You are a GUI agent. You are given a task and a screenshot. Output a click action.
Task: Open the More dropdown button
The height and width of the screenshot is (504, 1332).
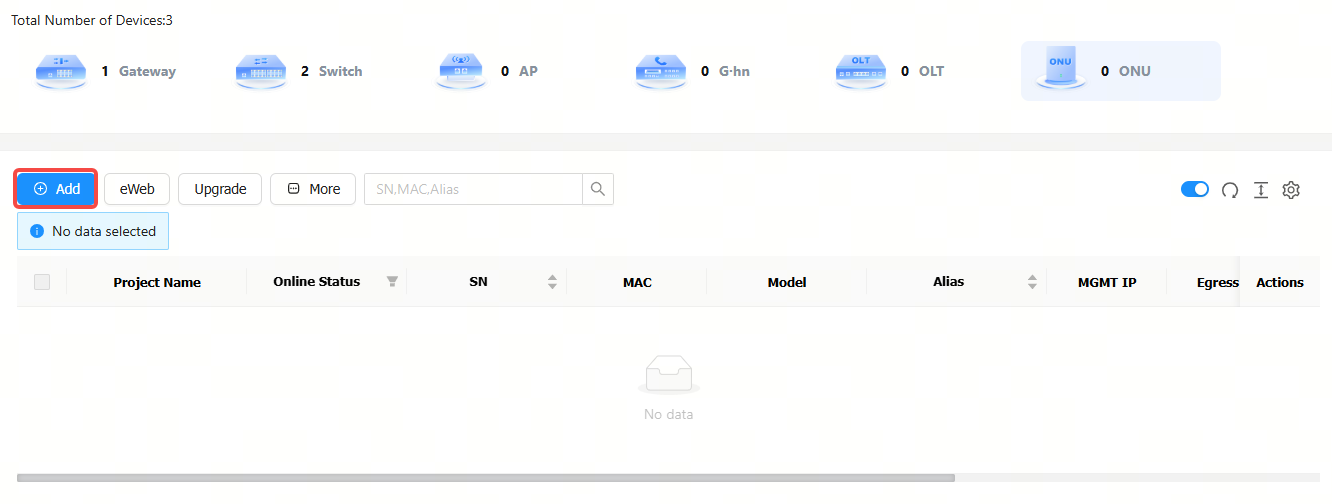(x=313, y=189)
